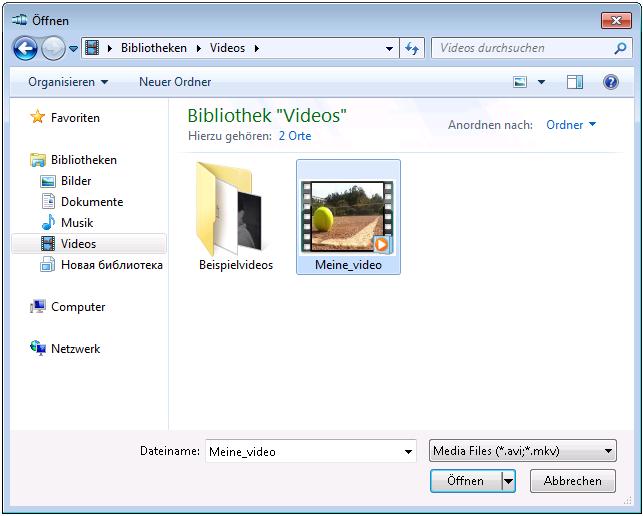Click the Новая библиотека library icon

[48, 264]
